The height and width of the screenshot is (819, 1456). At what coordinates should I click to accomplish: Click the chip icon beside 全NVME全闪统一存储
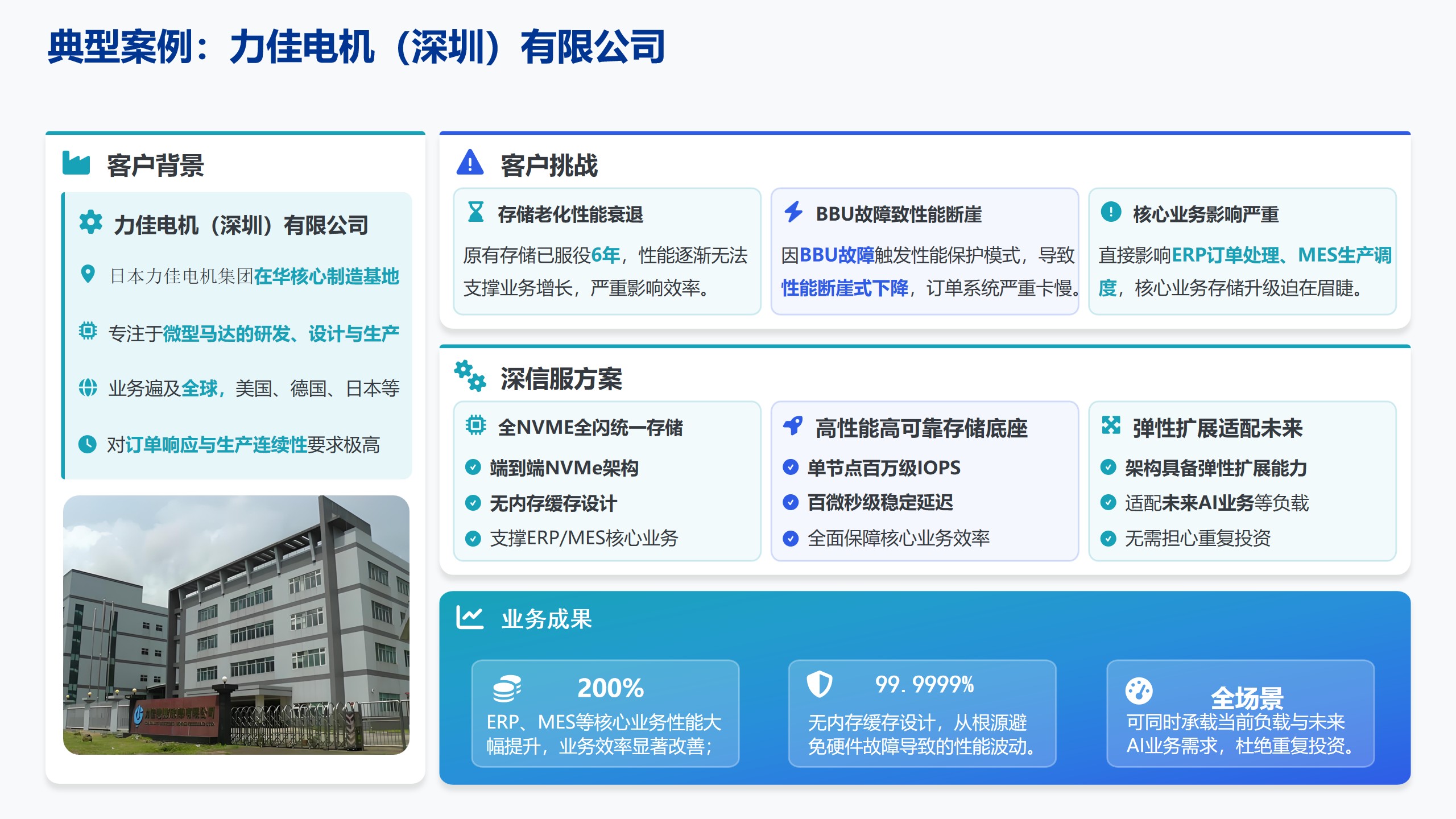475,425
